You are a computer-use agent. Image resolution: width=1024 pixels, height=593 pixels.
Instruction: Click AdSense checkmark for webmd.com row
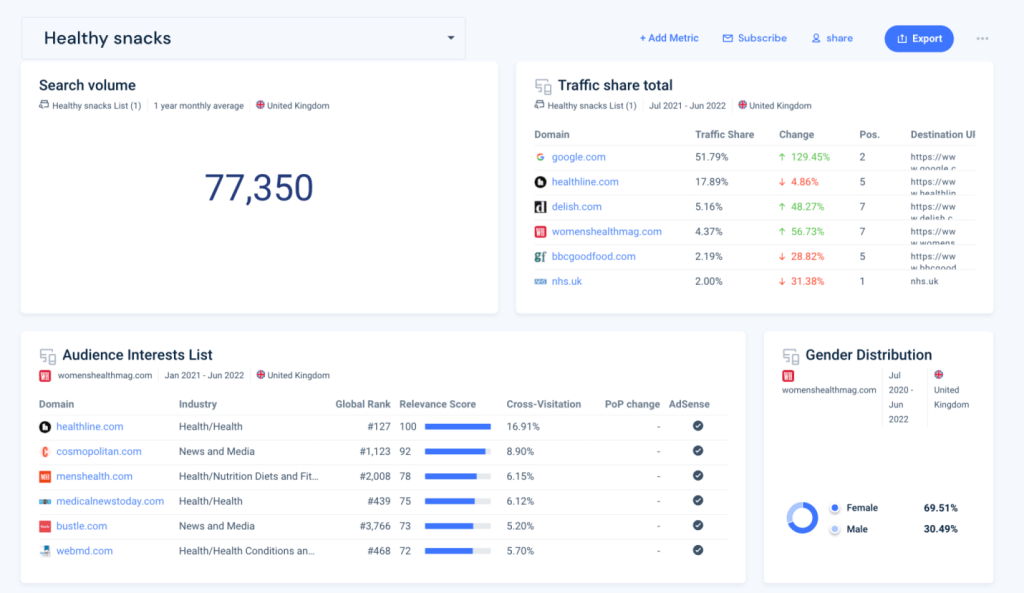(x=698, y=551)
